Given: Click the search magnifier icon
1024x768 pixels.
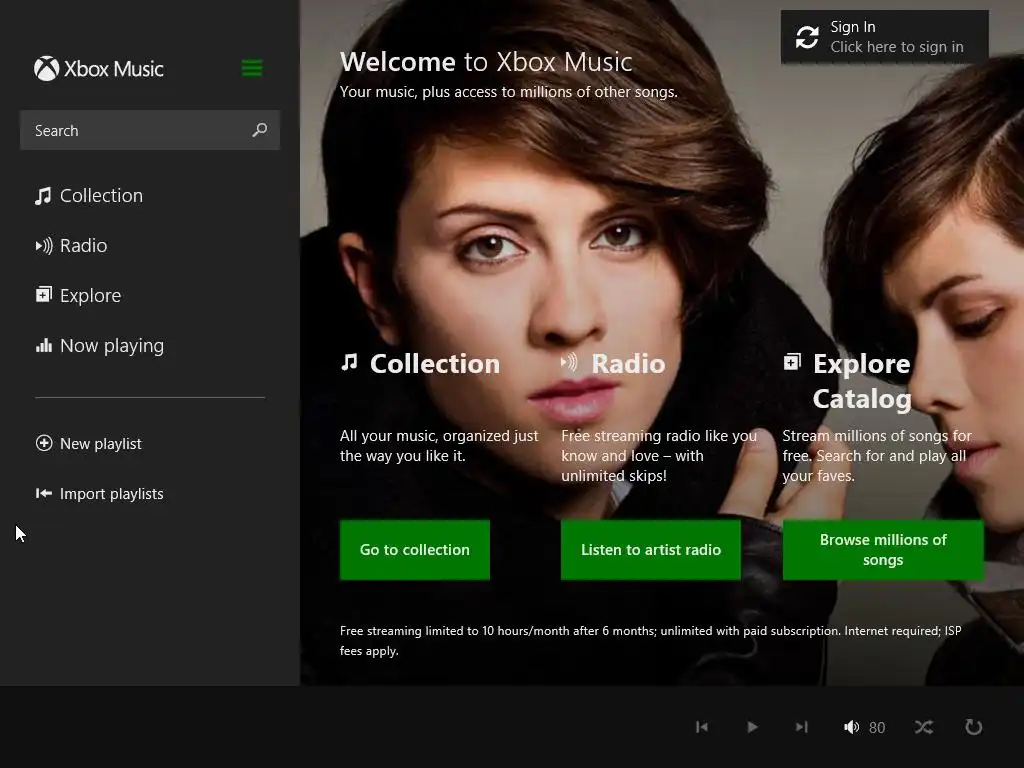Looking at the screenshot, I should point(260,130).
